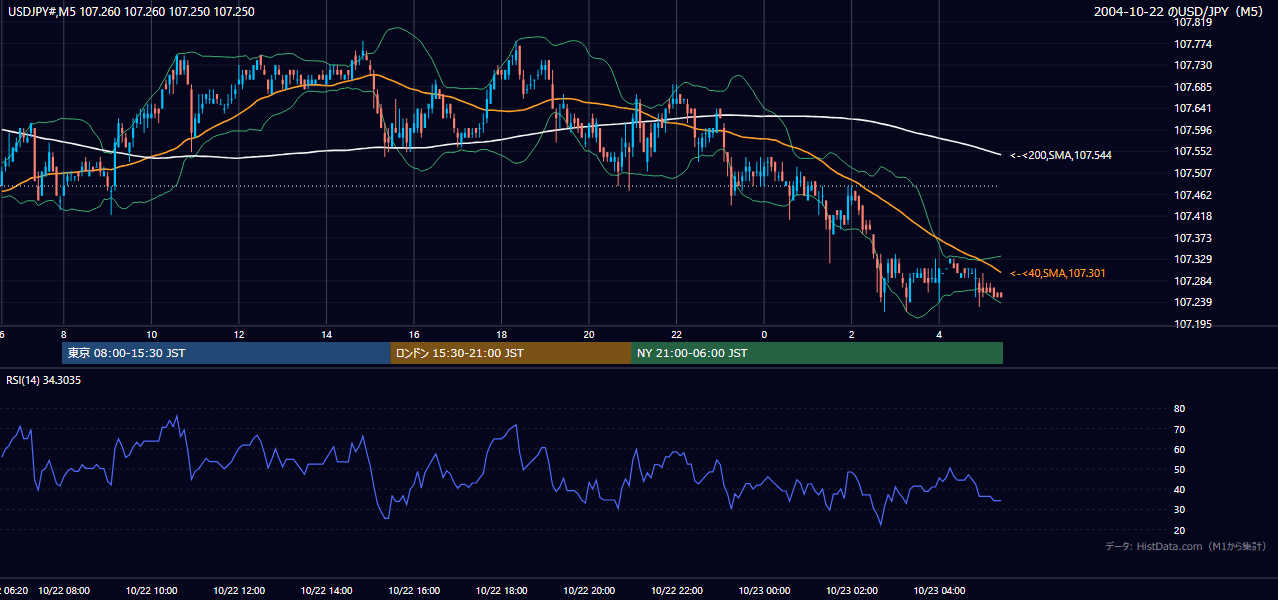Click the 107.552 price axis label
The width and height of the screenshot is (1278, 600).
click(x=1193, y=152)
